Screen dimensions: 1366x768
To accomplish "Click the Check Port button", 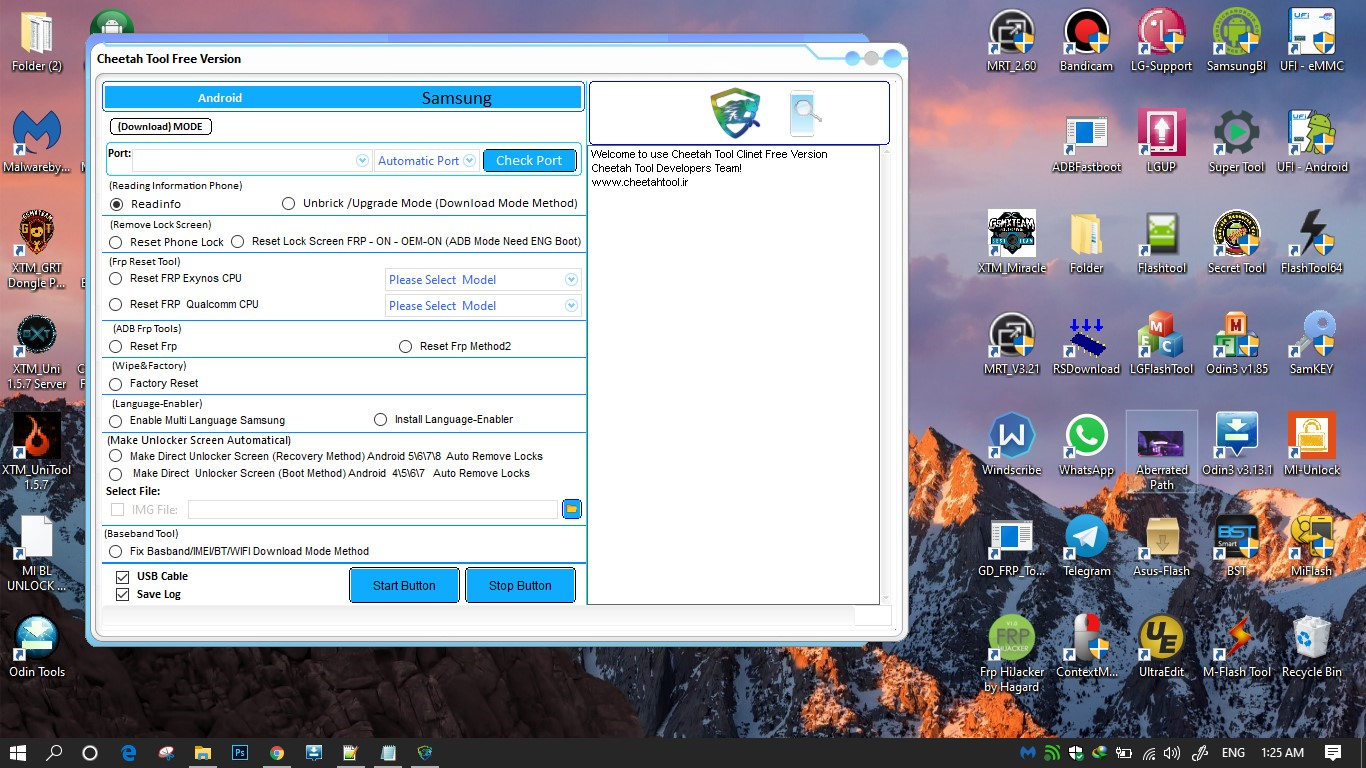I will (529, 160).
